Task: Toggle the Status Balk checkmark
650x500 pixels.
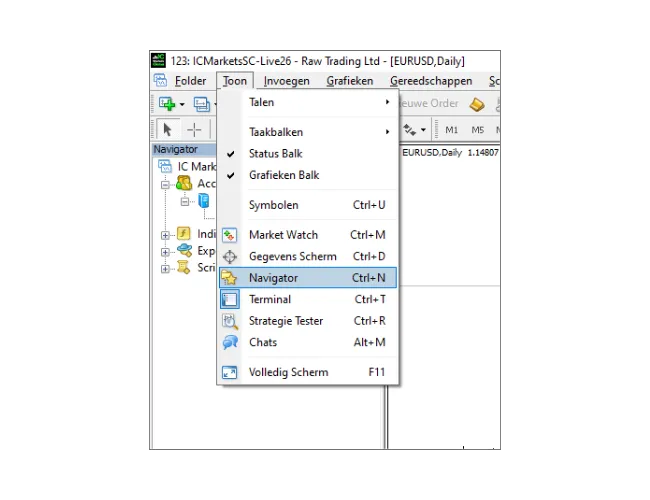Action: (x=230, y=154)
